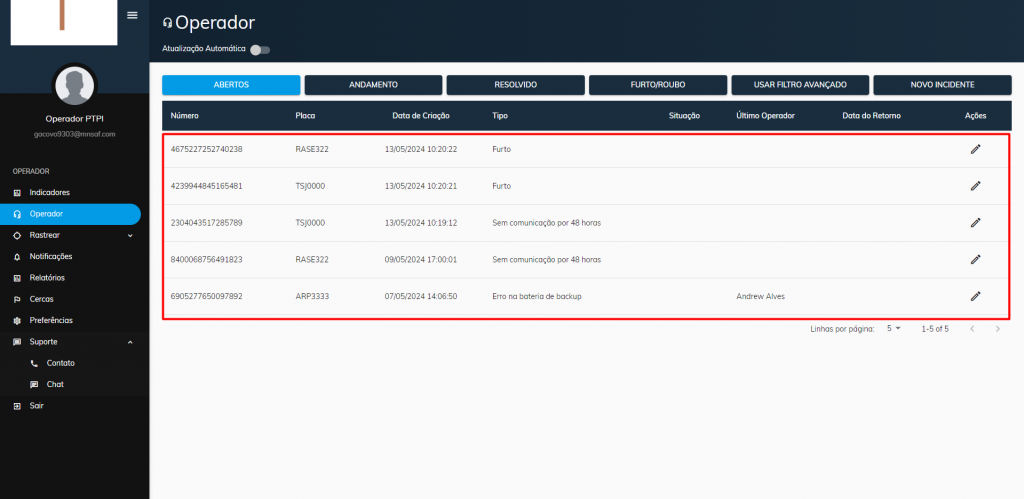Click number 4675227252740238 cell
Viewport: 1024px width, 499px height.
click(206, 149)
